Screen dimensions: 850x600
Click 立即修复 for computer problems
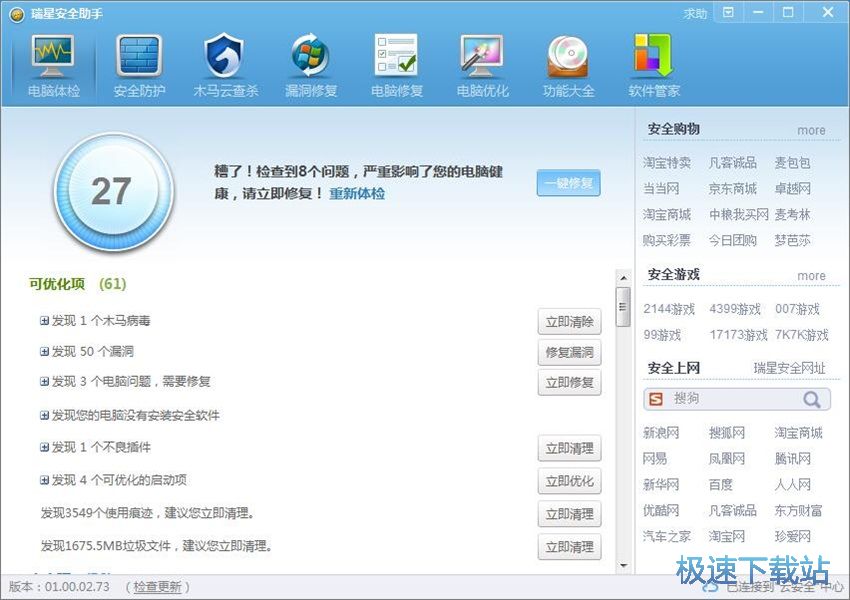point(569,383)
